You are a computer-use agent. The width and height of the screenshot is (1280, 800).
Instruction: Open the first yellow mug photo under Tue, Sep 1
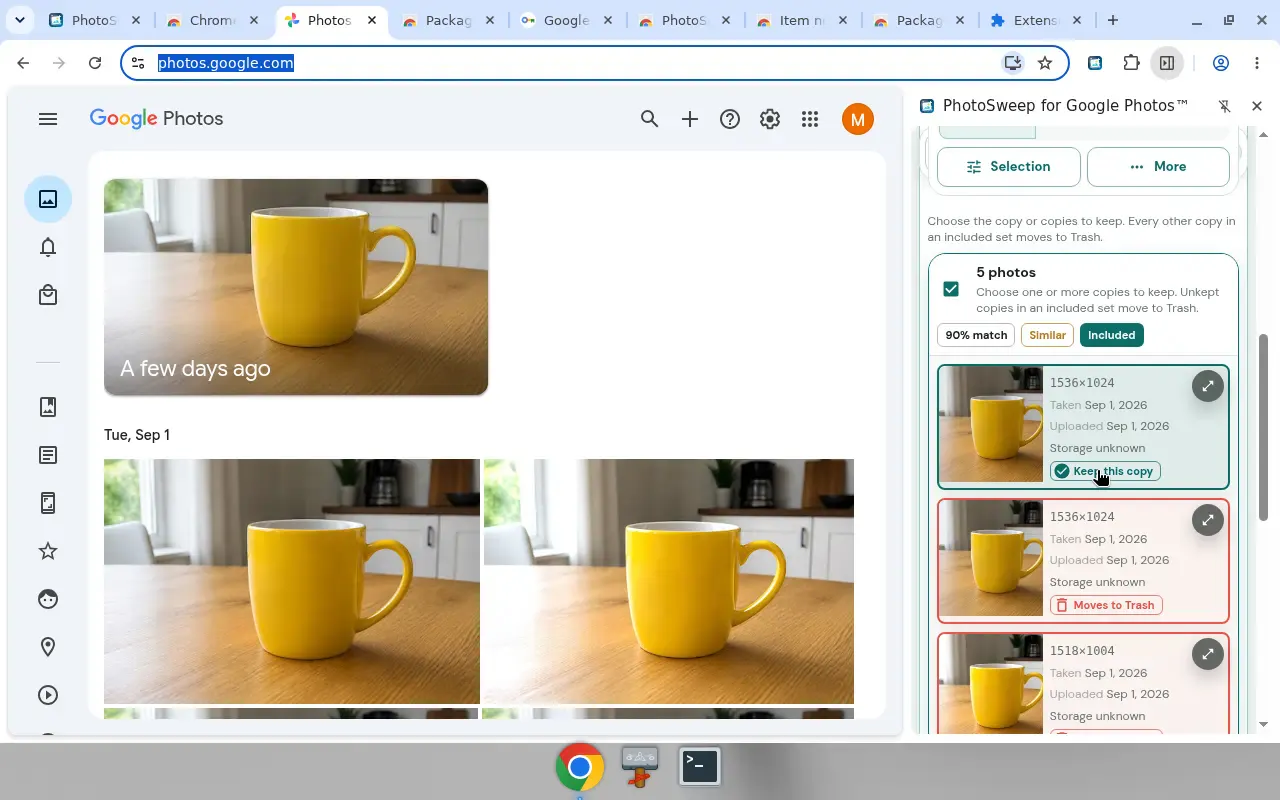coord(292,581)
